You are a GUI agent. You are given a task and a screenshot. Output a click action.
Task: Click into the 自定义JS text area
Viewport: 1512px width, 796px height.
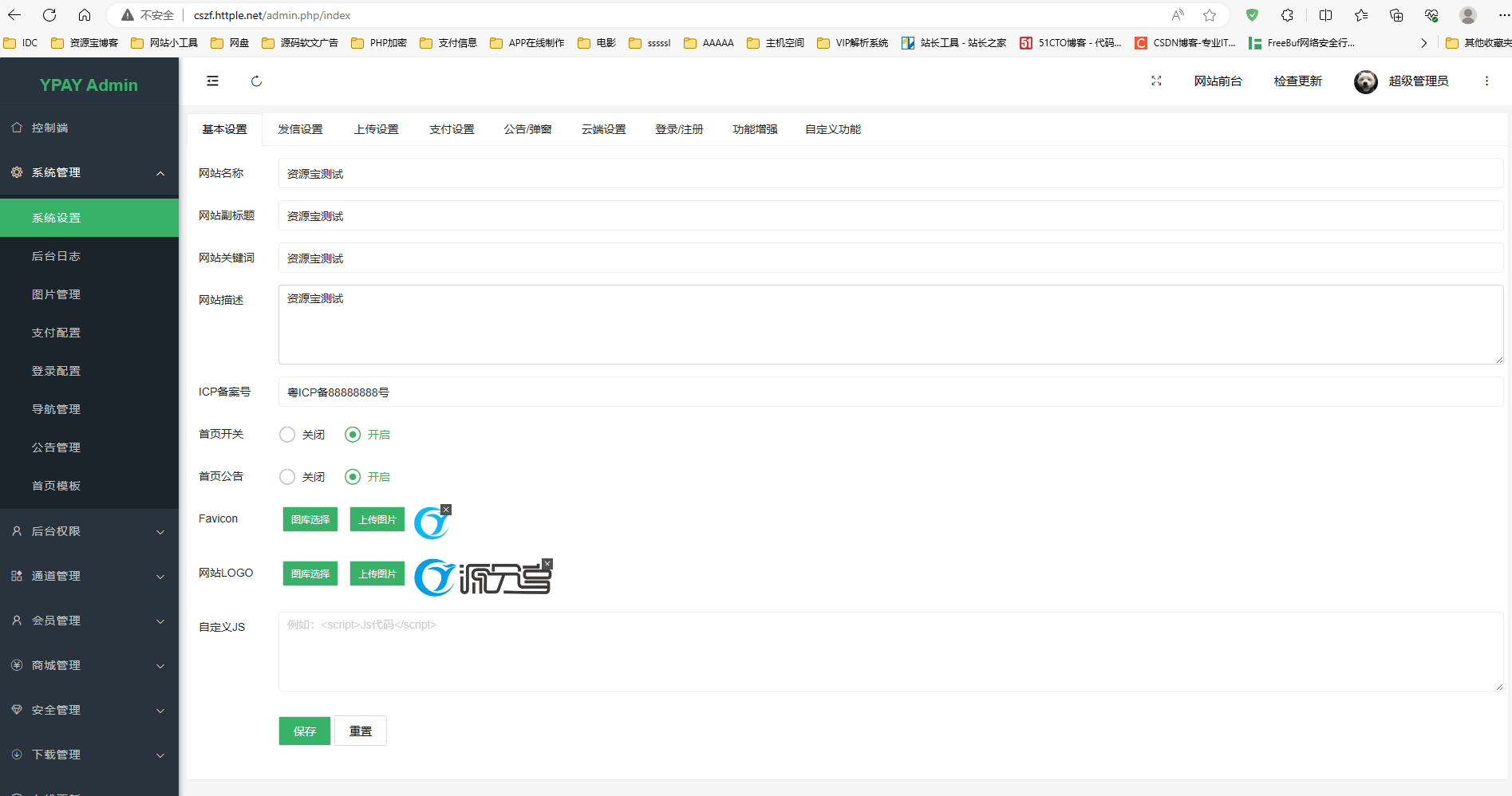point(890,652)
